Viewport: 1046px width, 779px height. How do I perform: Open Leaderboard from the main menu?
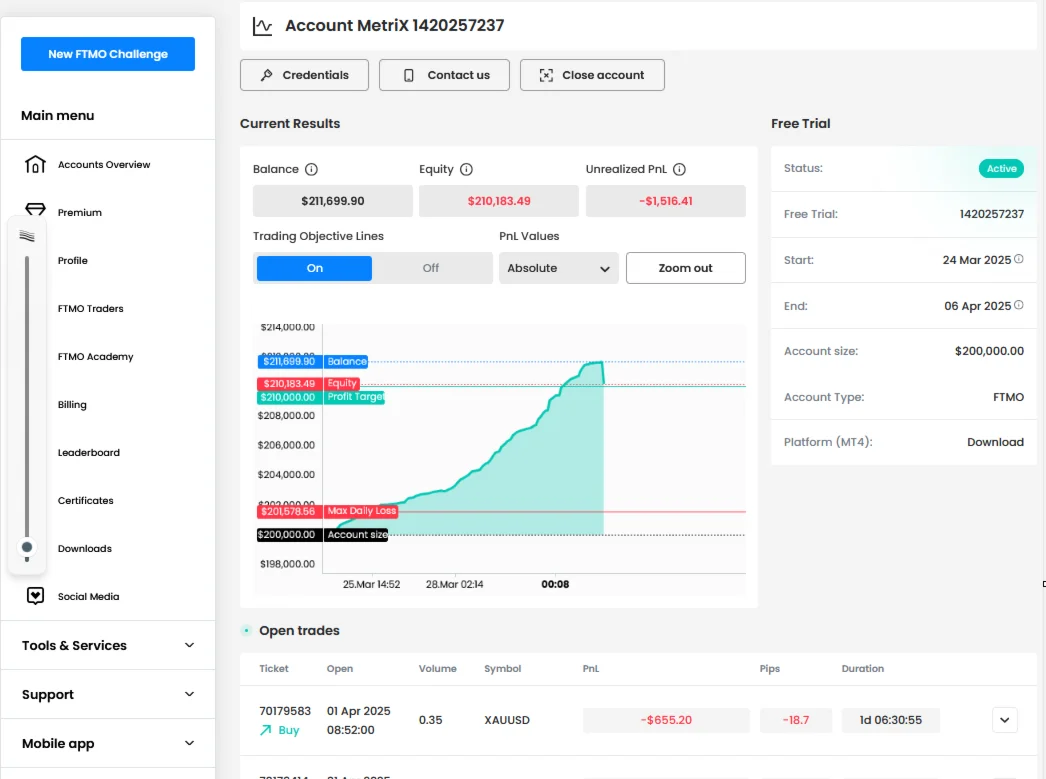pyautogui.click(x=89, y=453)
